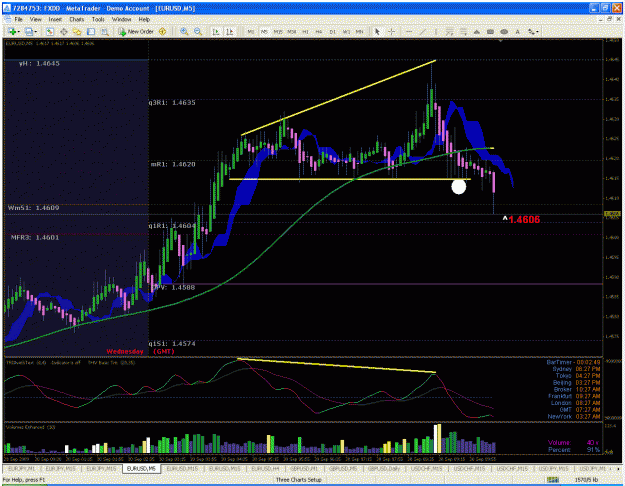Click the mR1: 1.4620 pivot label
The height and width of the screenshot is (486, 625).
click(x=173, y=164)
